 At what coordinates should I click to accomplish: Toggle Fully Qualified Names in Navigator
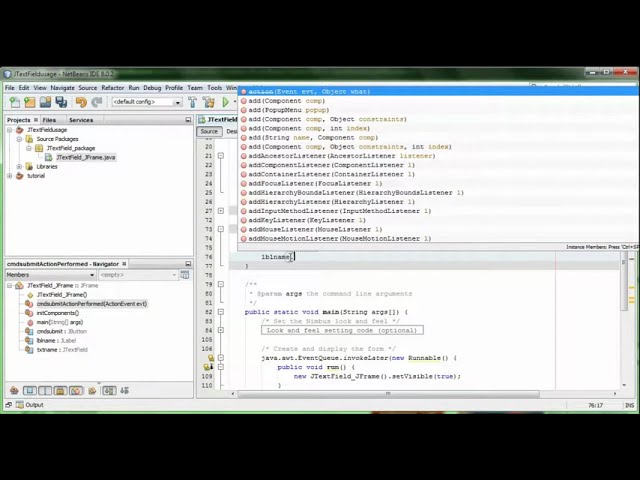tap(92, 391)
